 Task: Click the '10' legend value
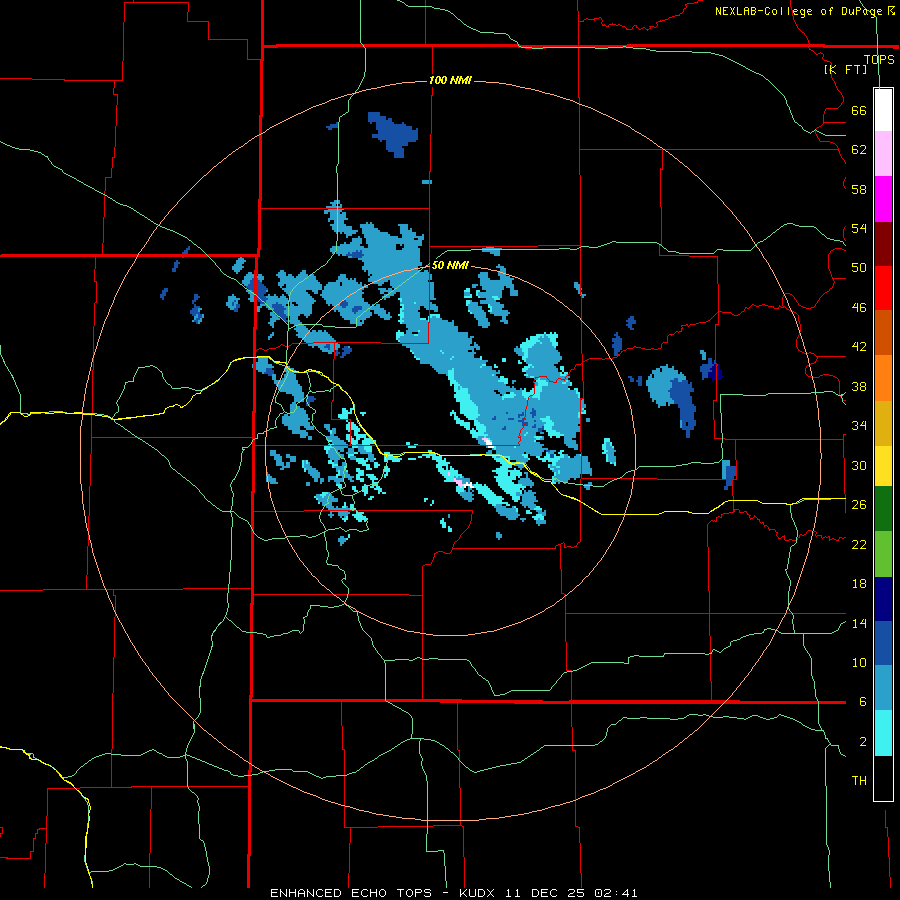859,662
